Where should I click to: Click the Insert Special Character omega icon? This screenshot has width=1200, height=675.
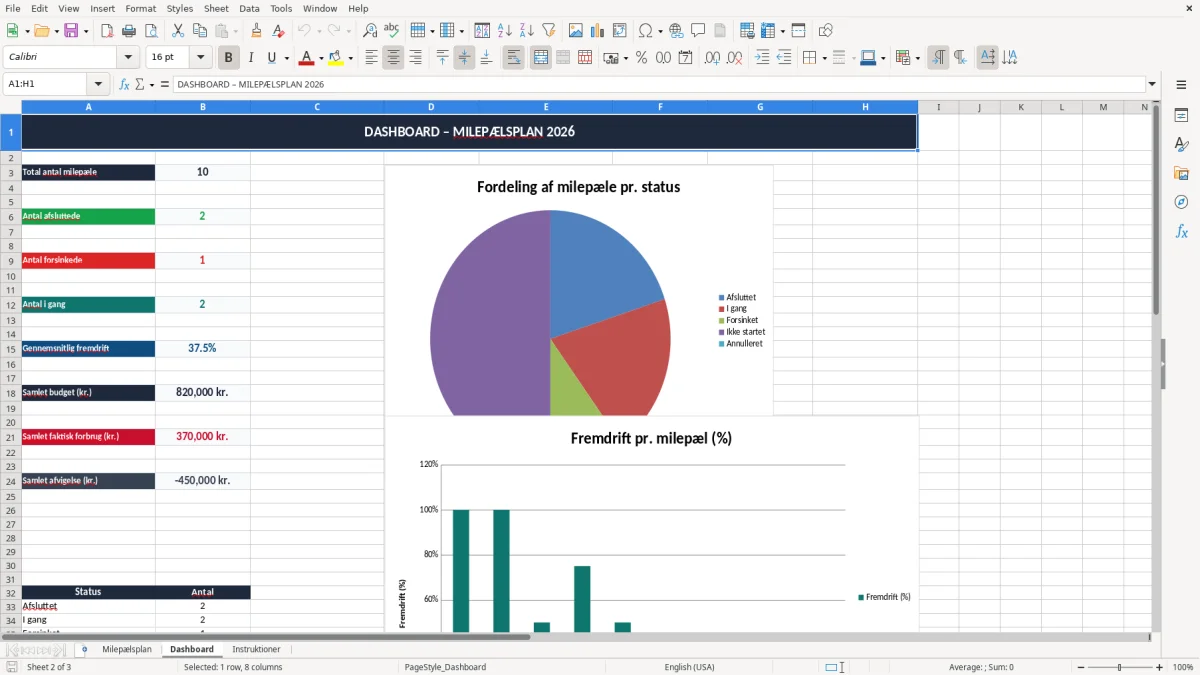(646, 31)
